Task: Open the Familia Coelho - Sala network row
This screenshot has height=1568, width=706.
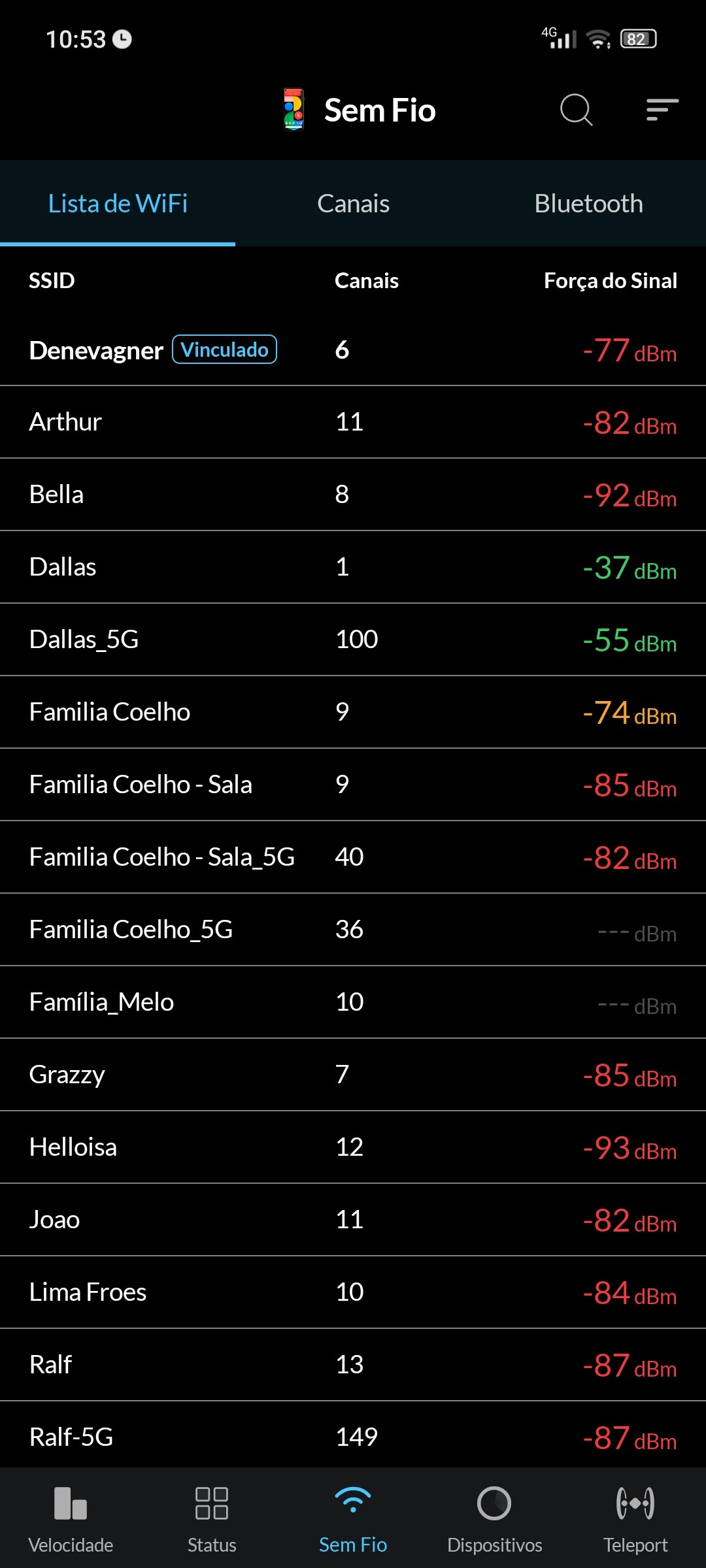Action: (x=353, y=785)
